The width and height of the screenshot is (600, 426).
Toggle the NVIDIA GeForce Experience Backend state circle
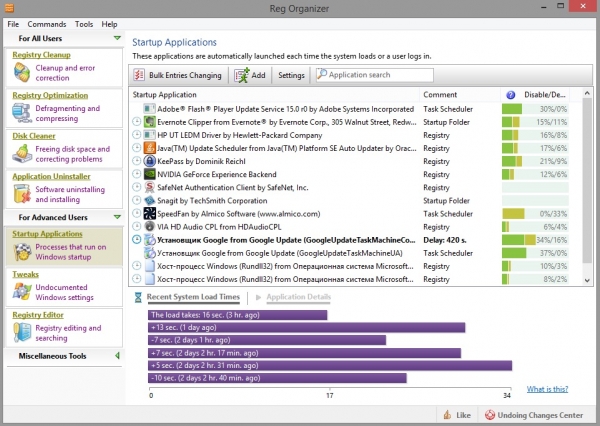(137, 173)
